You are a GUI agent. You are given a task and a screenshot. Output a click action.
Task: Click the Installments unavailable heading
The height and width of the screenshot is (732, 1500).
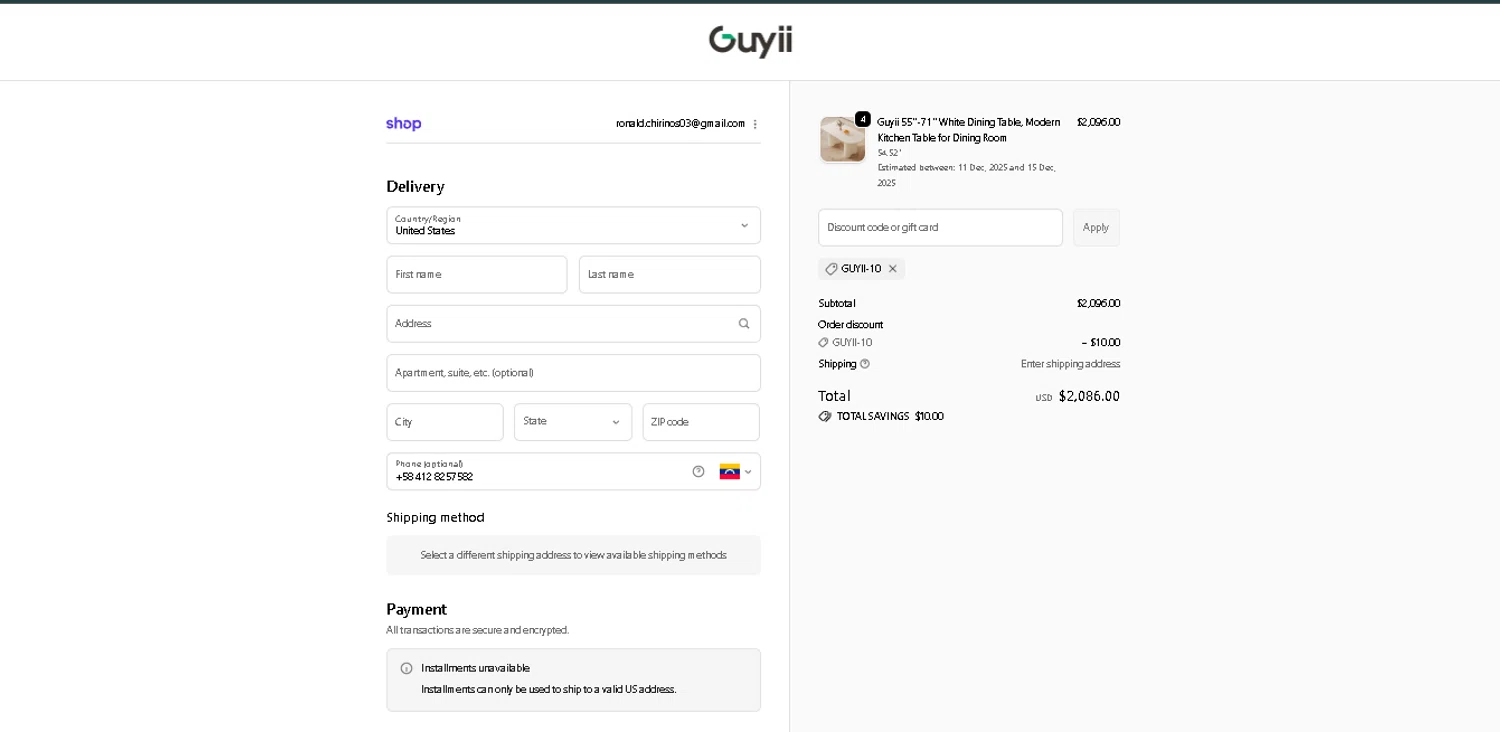point(475,668)
